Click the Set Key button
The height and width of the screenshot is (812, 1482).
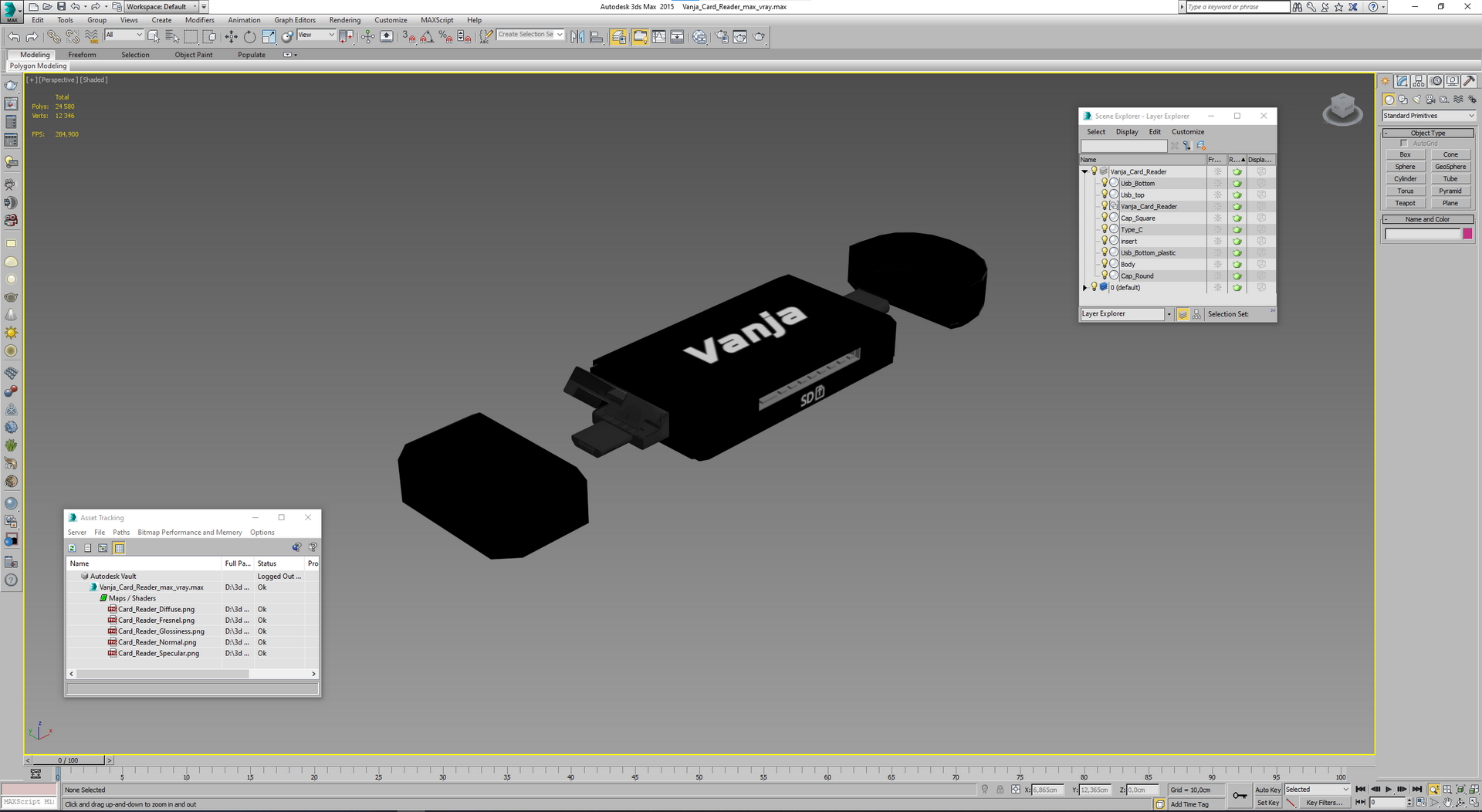pyautogui.click(x=1267, y=803)
